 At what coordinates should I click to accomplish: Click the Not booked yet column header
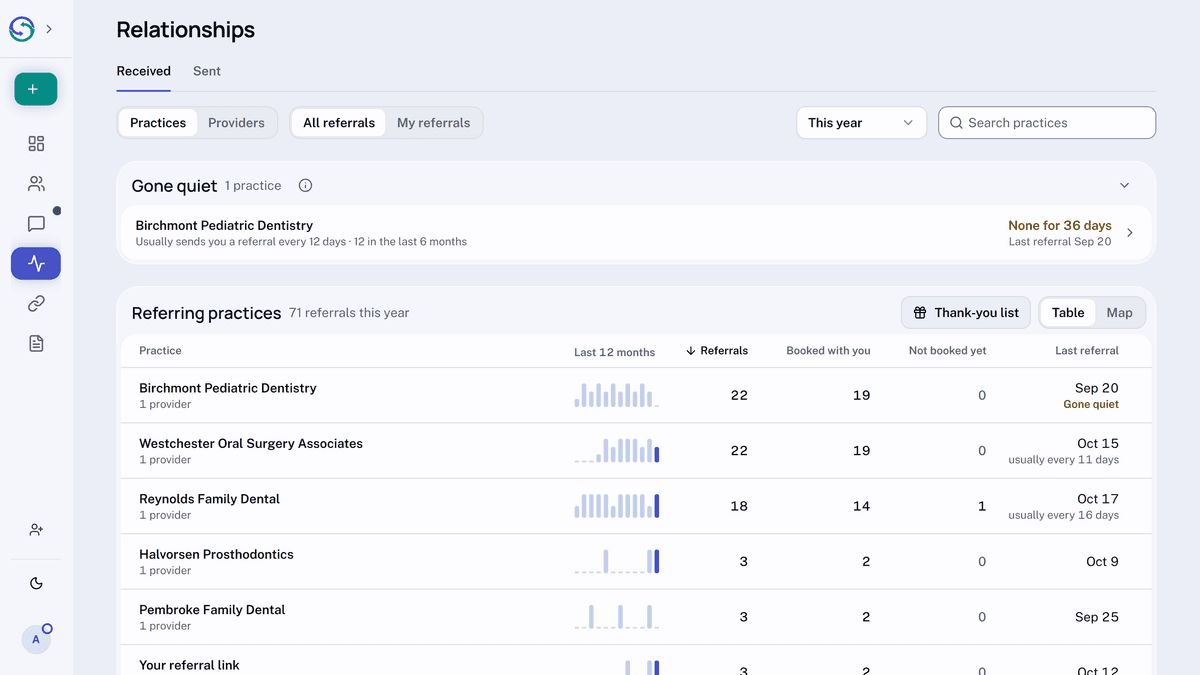[947, 351]
